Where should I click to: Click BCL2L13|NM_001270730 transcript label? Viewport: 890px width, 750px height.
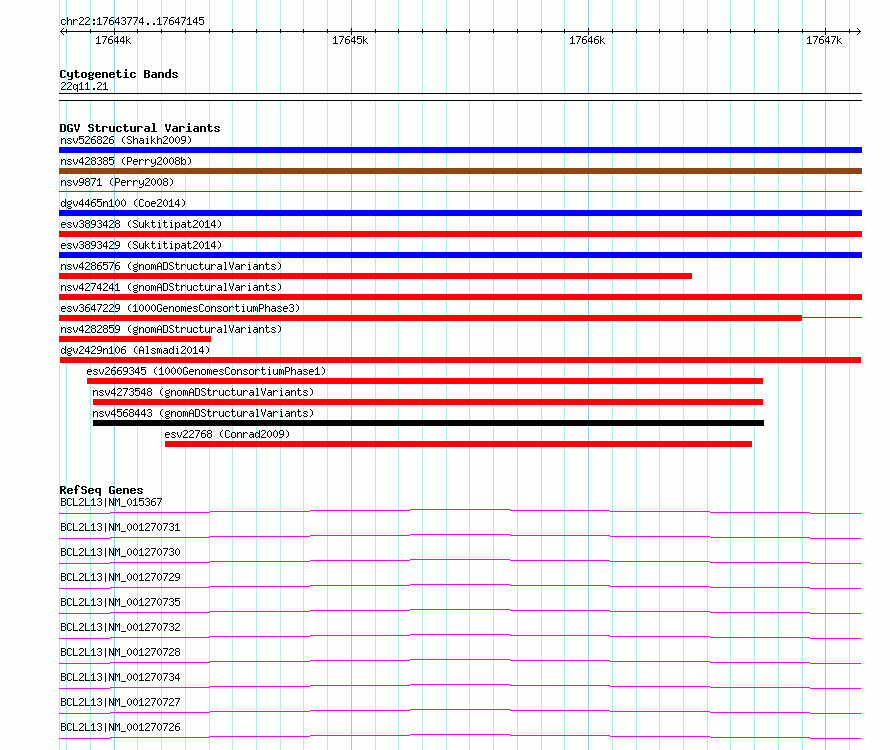coord(120,552)
